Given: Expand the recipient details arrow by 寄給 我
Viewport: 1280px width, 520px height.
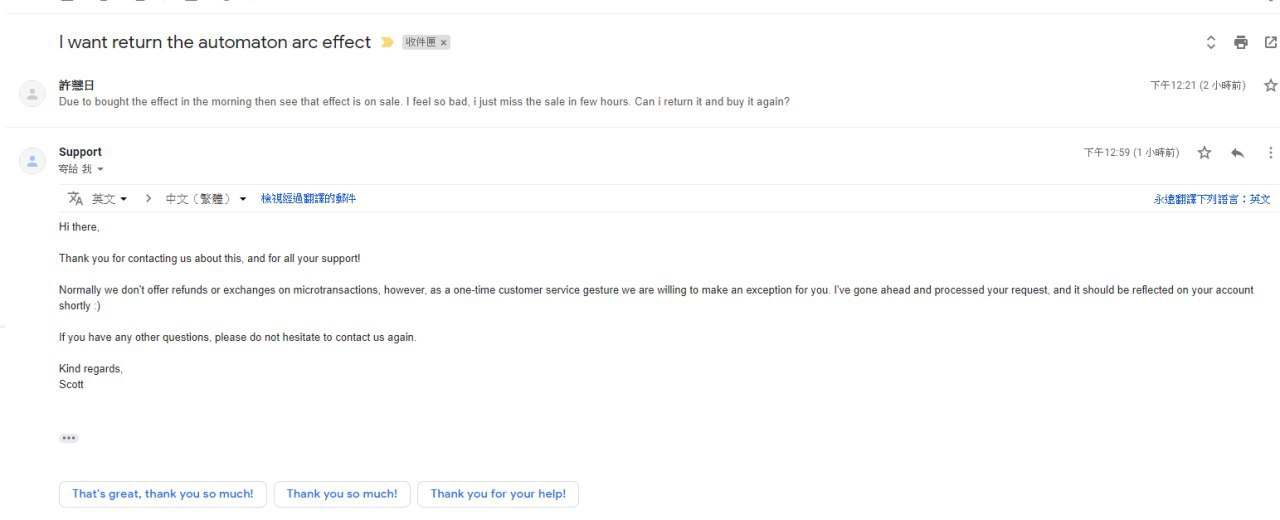Looking at the screenshot, I should (x=100, y=169).
